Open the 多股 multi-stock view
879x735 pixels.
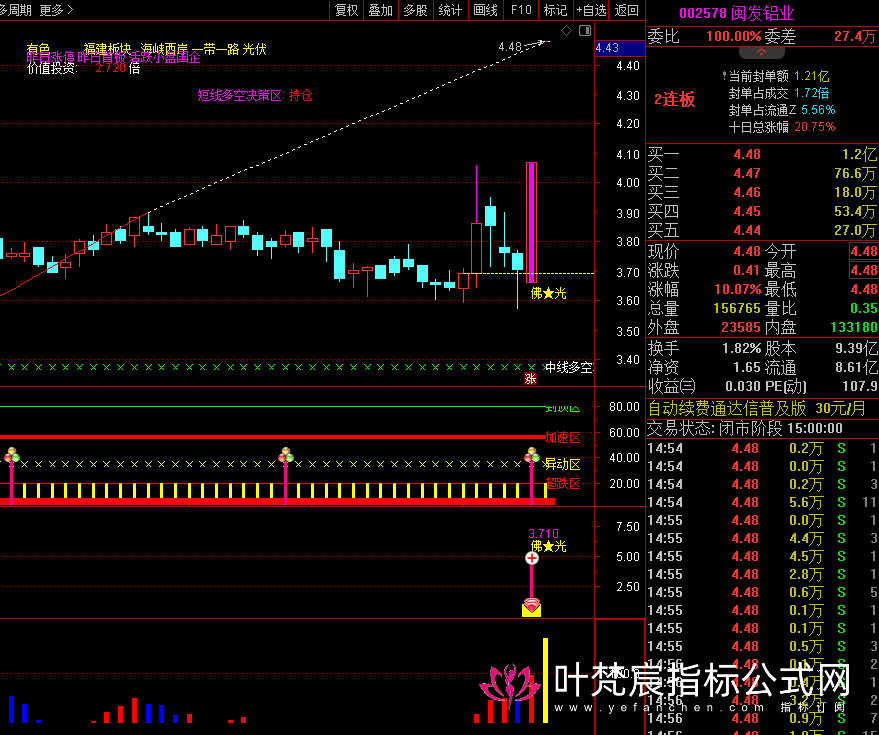[x=415, y=10]
